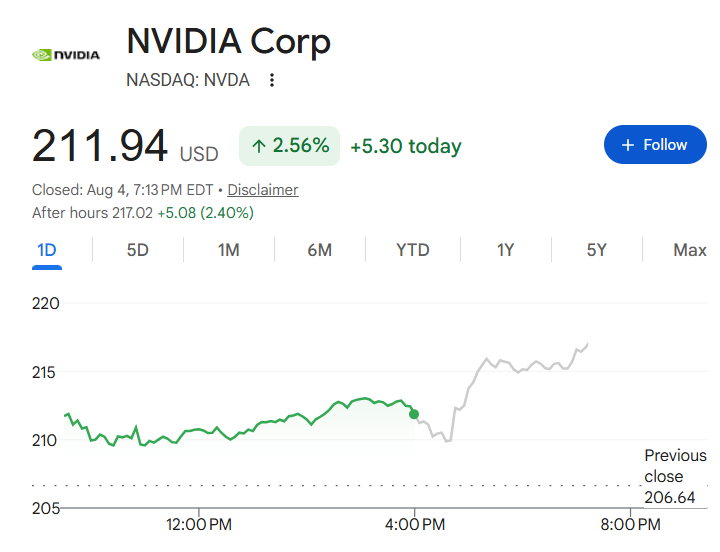This screenshot has width=720, height=552.
Task: Click the NVIDIA logo
Action: tap(66, 55)
